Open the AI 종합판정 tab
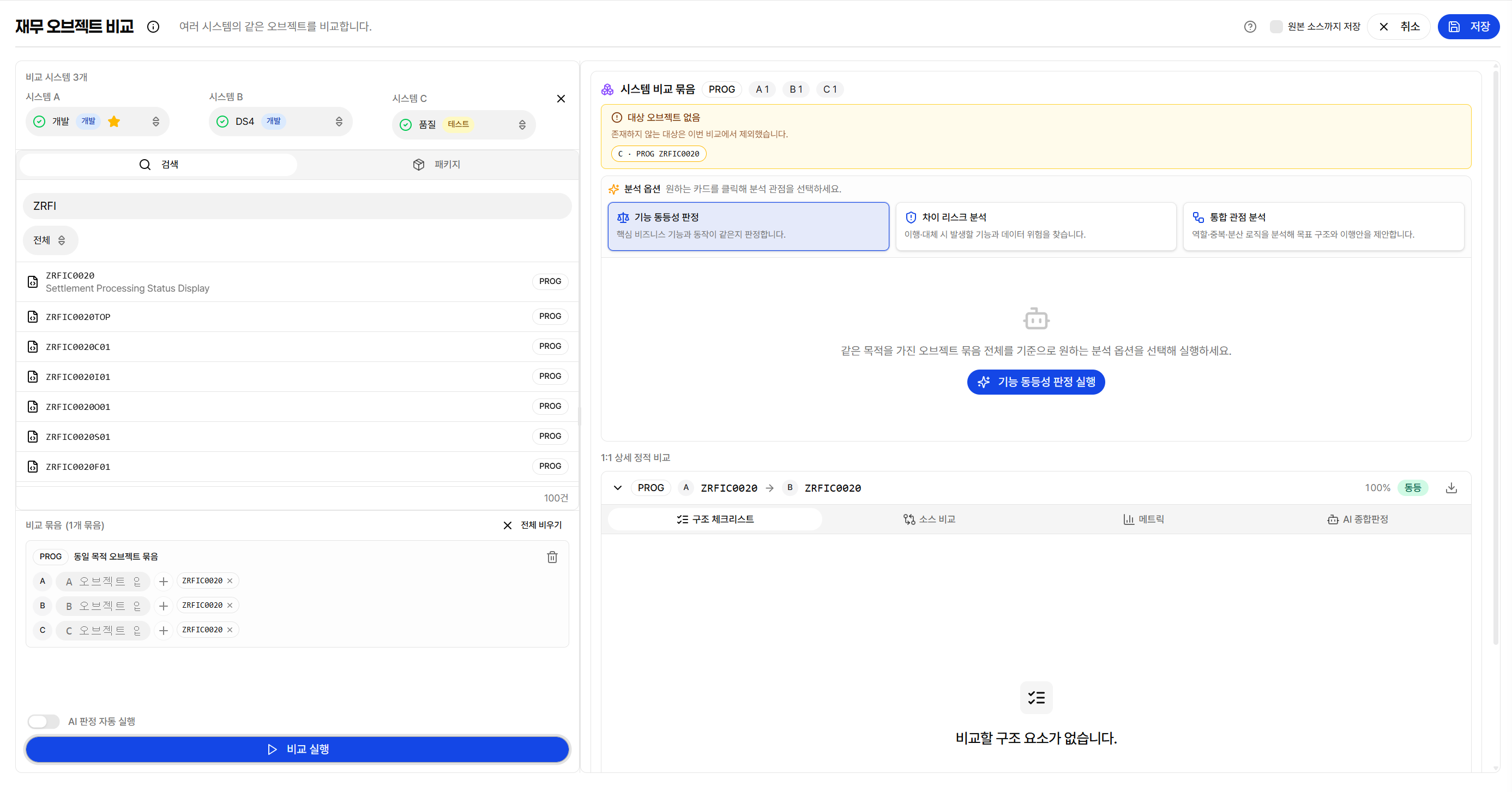 click(1358, 519)
